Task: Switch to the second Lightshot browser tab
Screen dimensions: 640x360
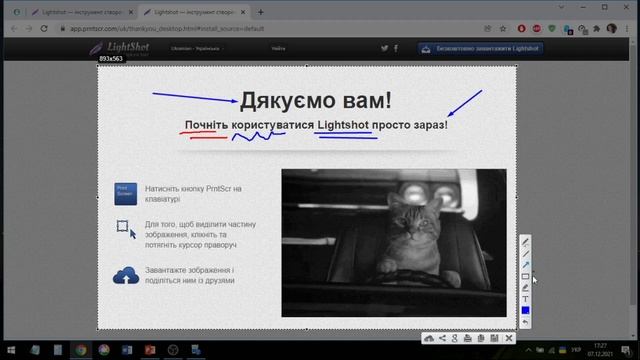Action: click(x=193, y=13)
